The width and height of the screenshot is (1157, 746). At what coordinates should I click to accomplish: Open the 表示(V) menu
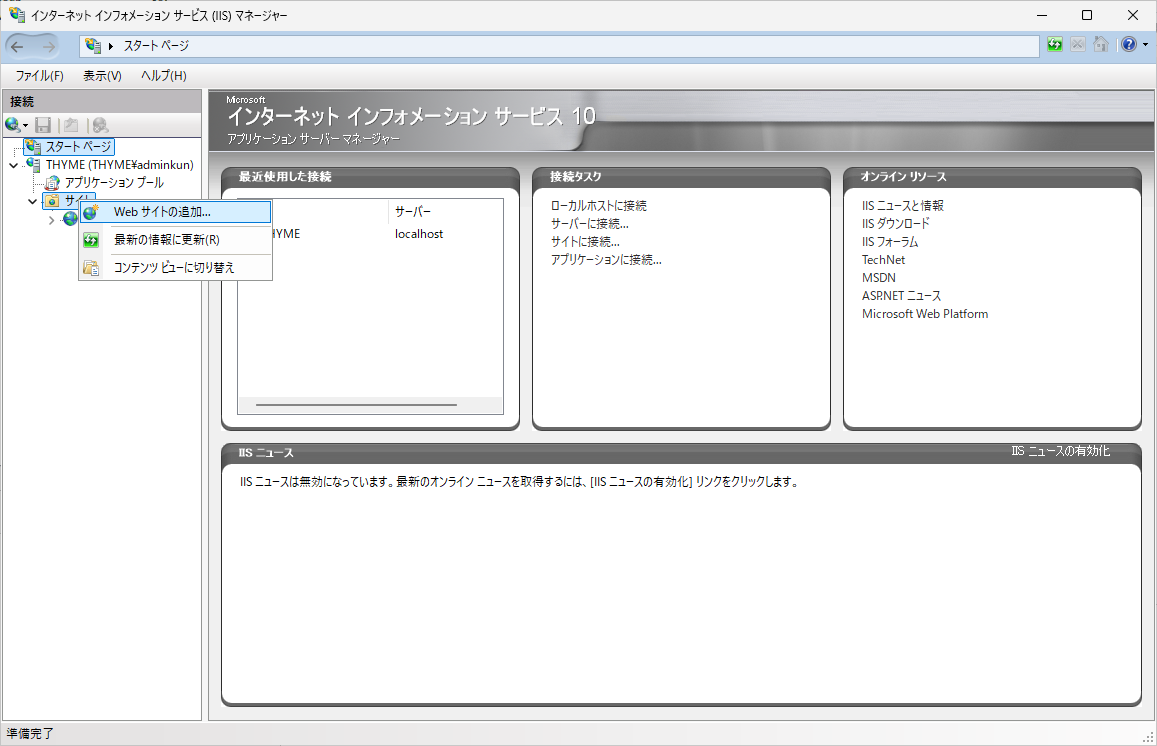click(102, 75)
